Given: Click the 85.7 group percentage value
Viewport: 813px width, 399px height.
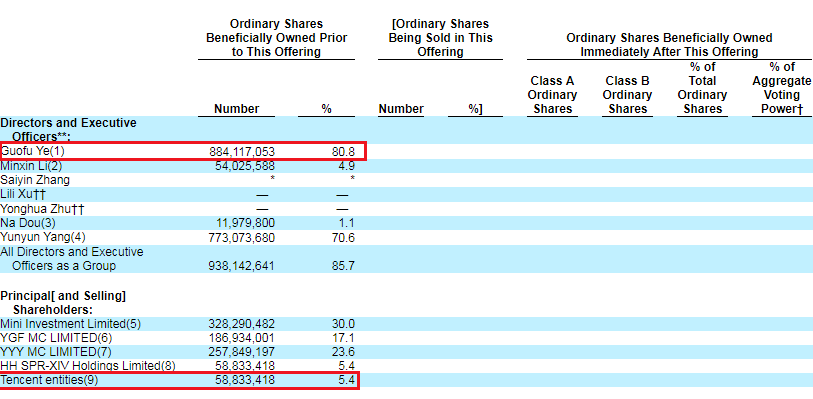Looking at the screenshot, I should click(343, 266).
